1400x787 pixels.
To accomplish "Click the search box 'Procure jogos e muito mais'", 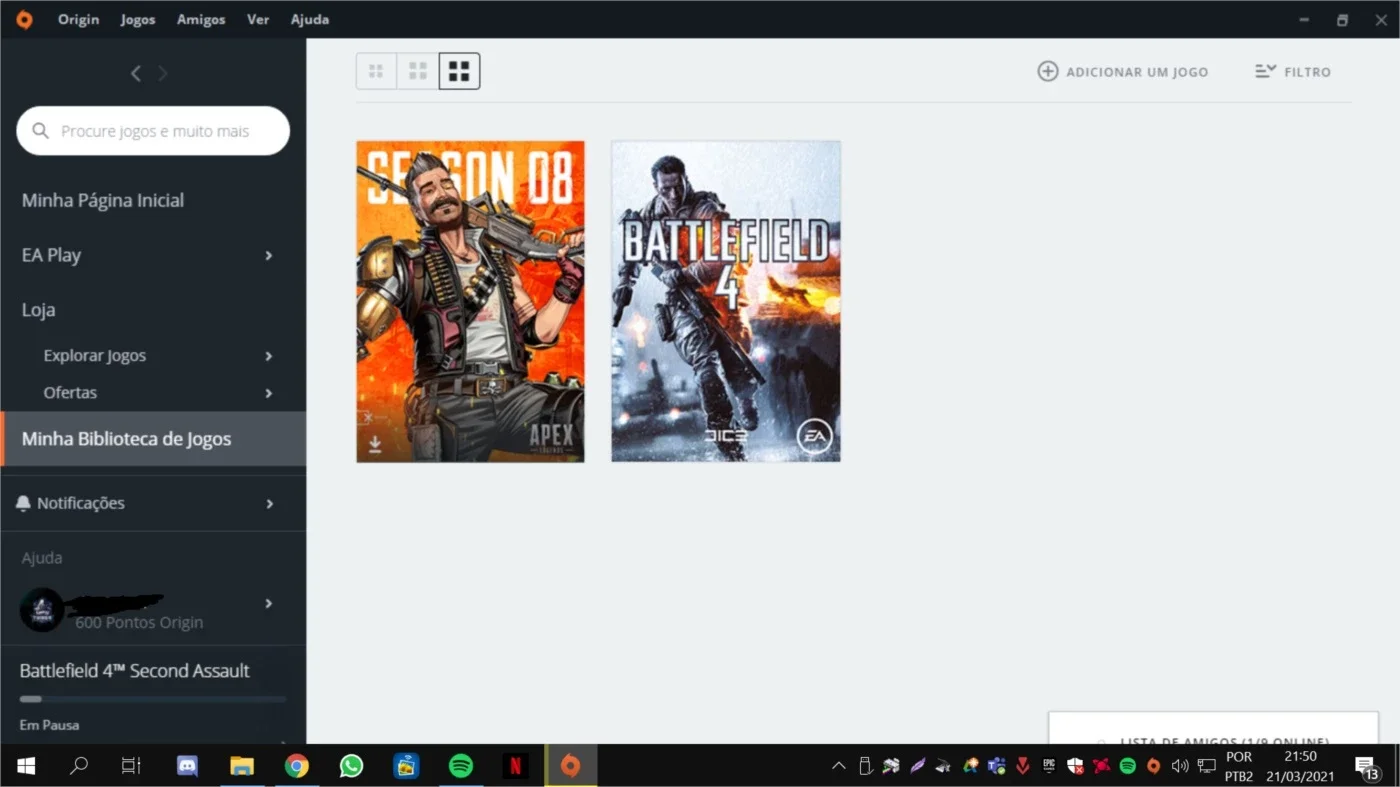I will pos(153,131).
